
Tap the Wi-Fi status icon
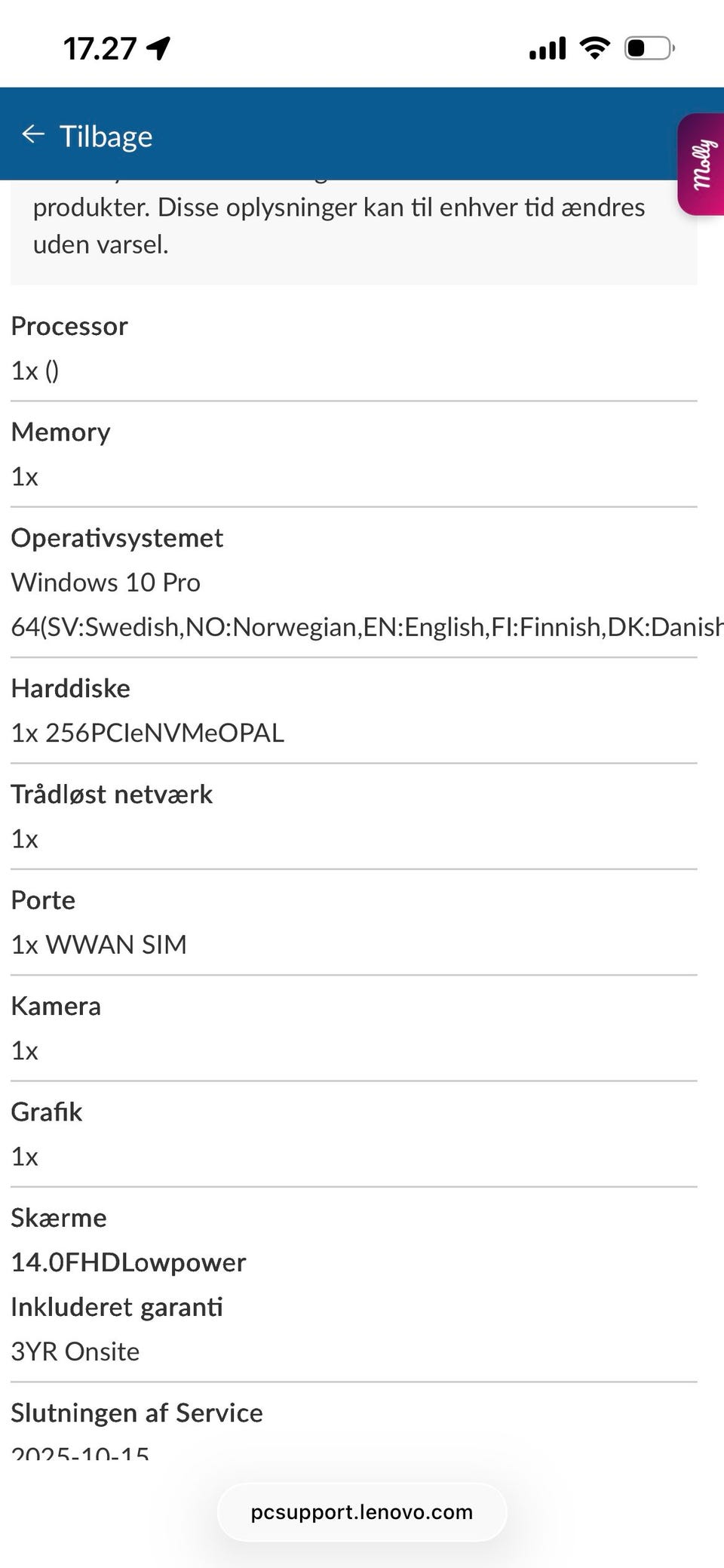pyautogui.click(x=595, y=48)
